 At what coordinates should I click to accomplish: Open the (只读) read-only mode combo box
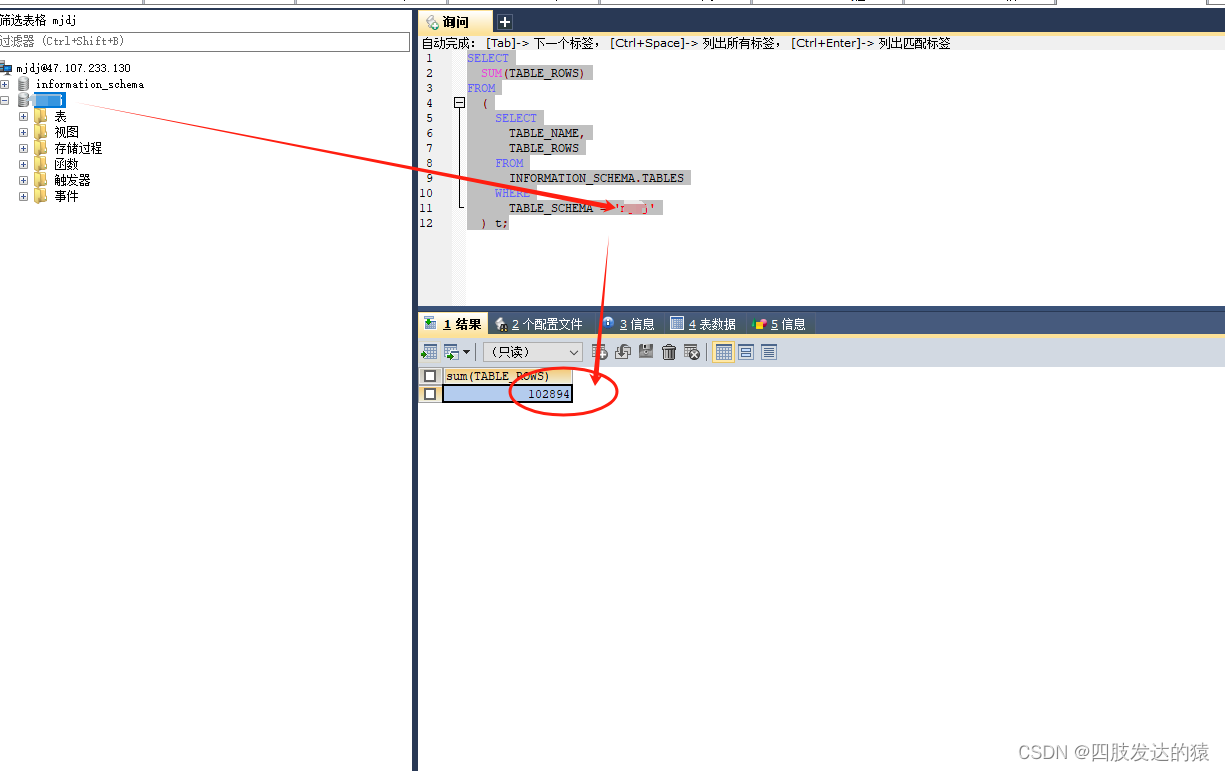[533, 352]
